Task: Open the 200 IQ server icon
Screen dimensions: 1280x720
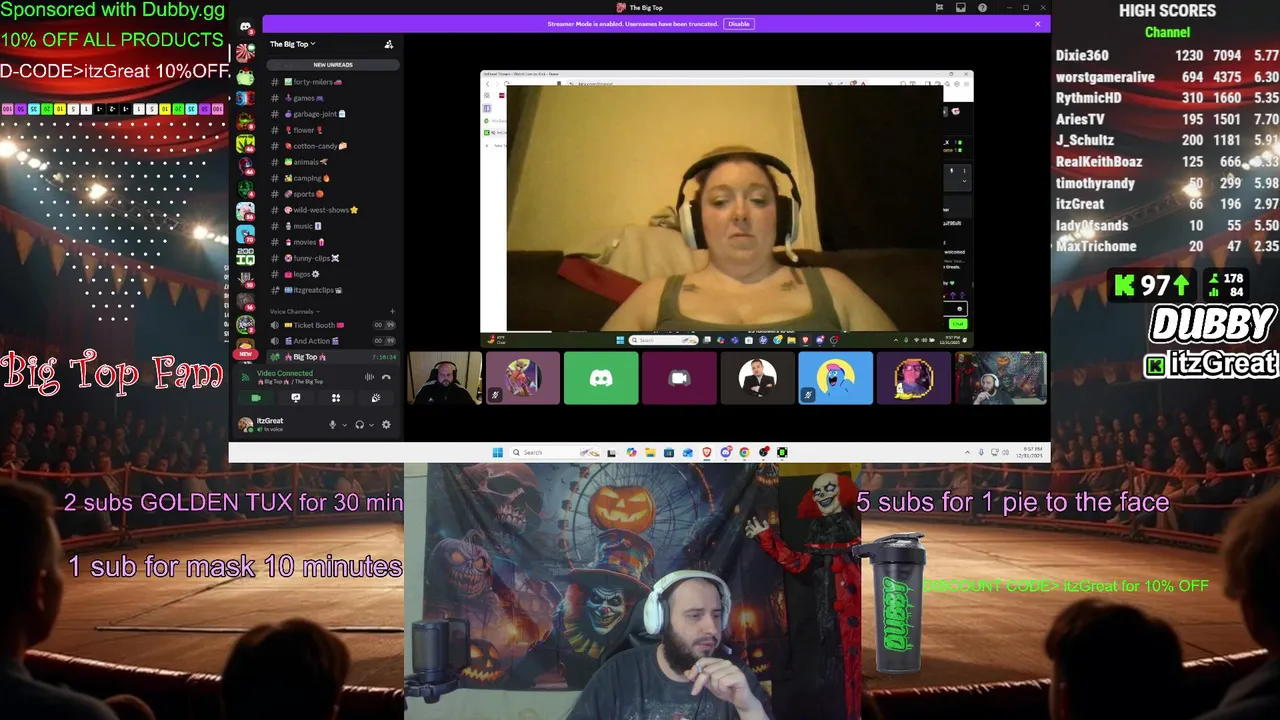Action: [x=245, y=256]
